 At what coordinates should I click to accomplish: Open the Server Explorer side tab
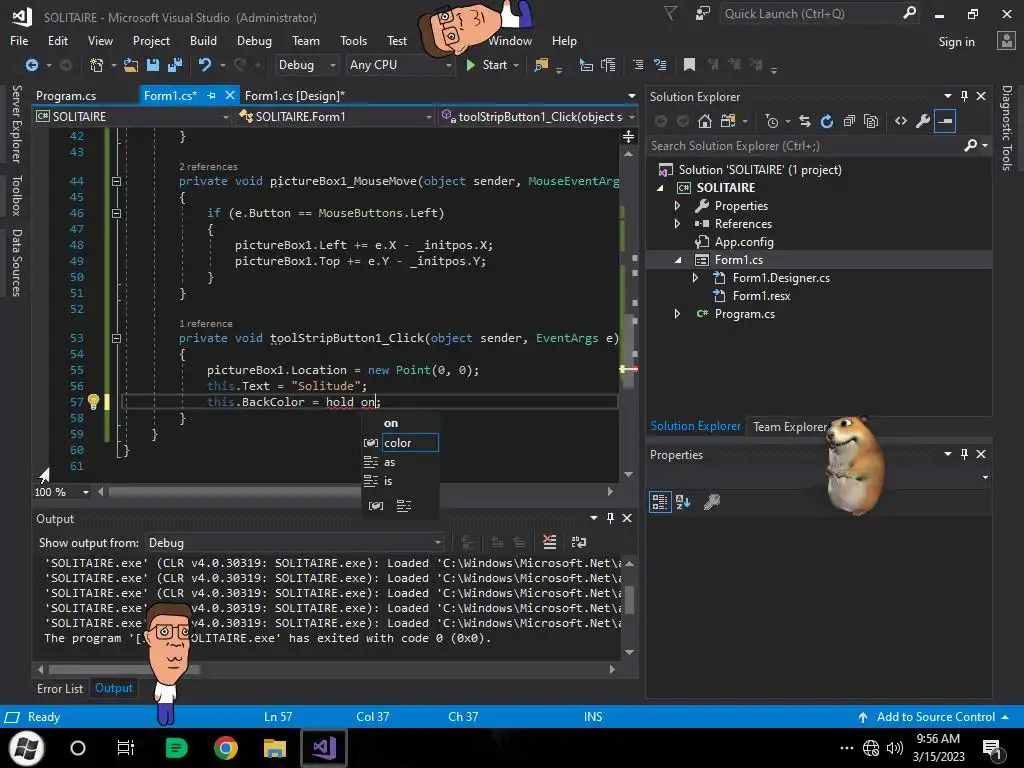pyautogui.click(x=16, y=124)
